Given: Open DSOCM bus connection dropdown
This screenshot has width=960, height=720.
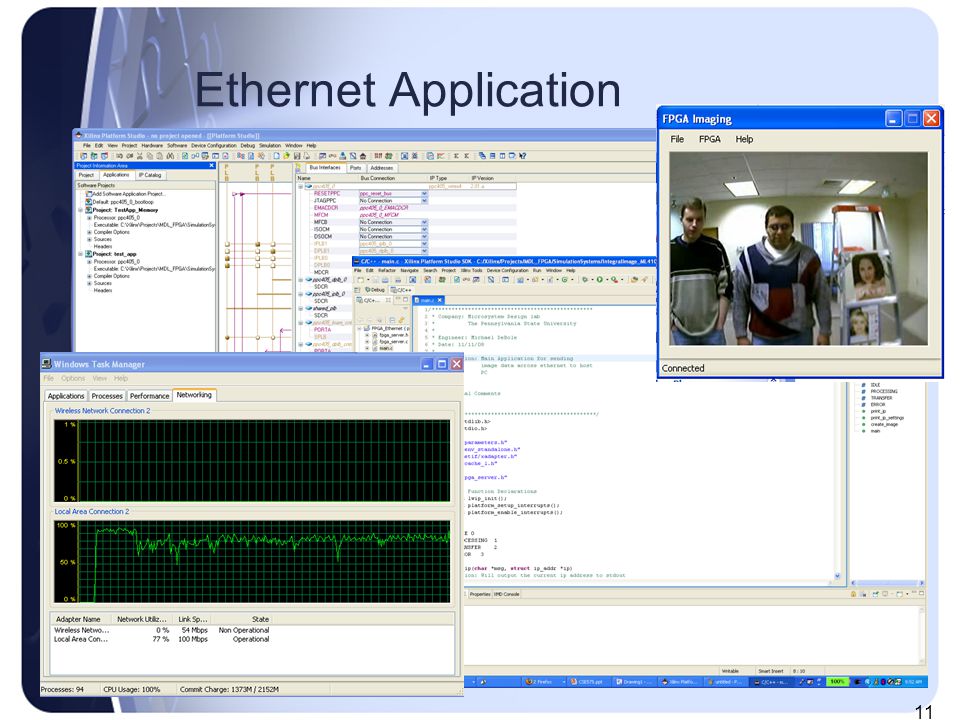Looking at the screenshot, I should 424,236.
